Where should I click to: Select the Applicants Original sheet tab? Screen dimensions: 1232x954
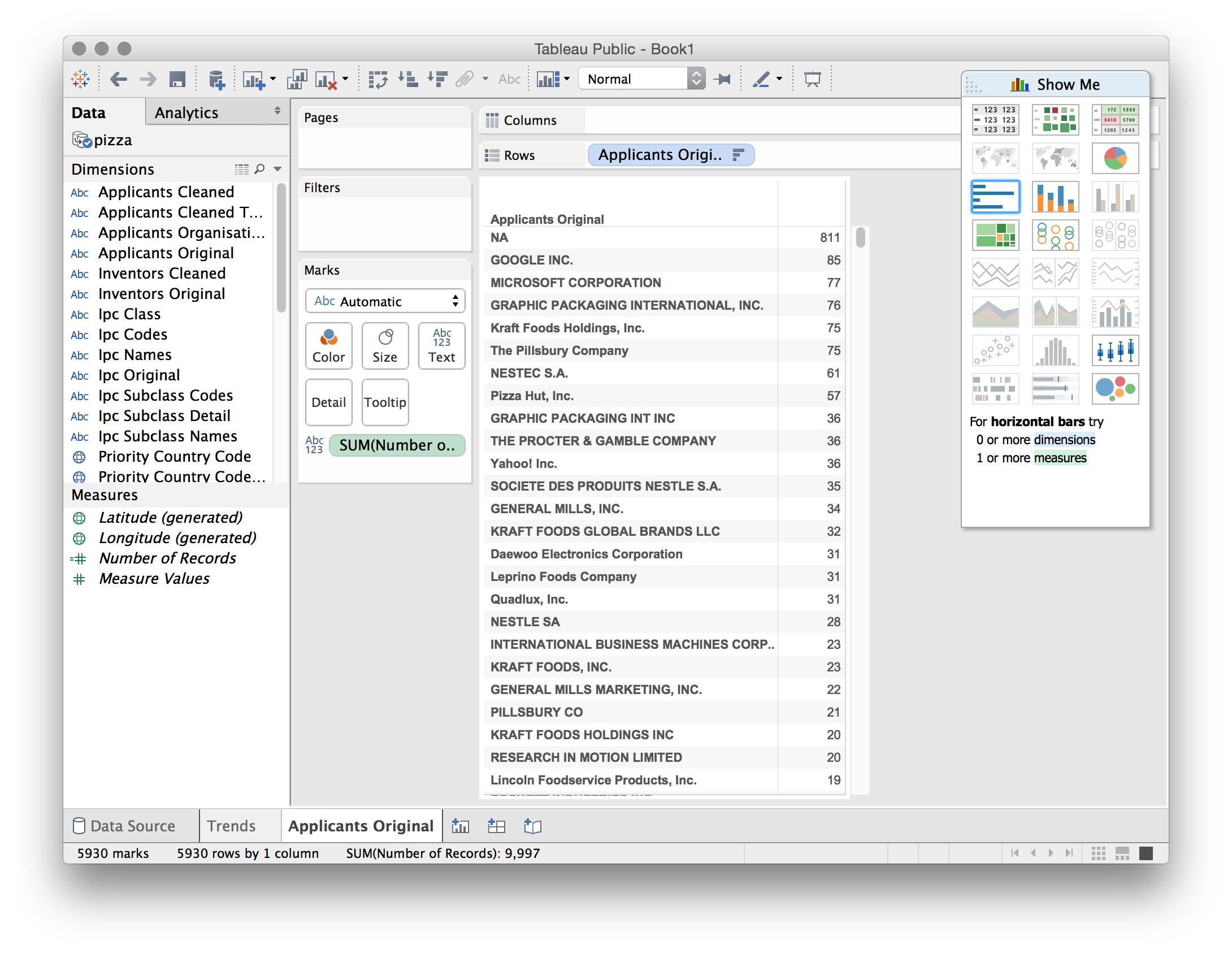click(361, 826)
